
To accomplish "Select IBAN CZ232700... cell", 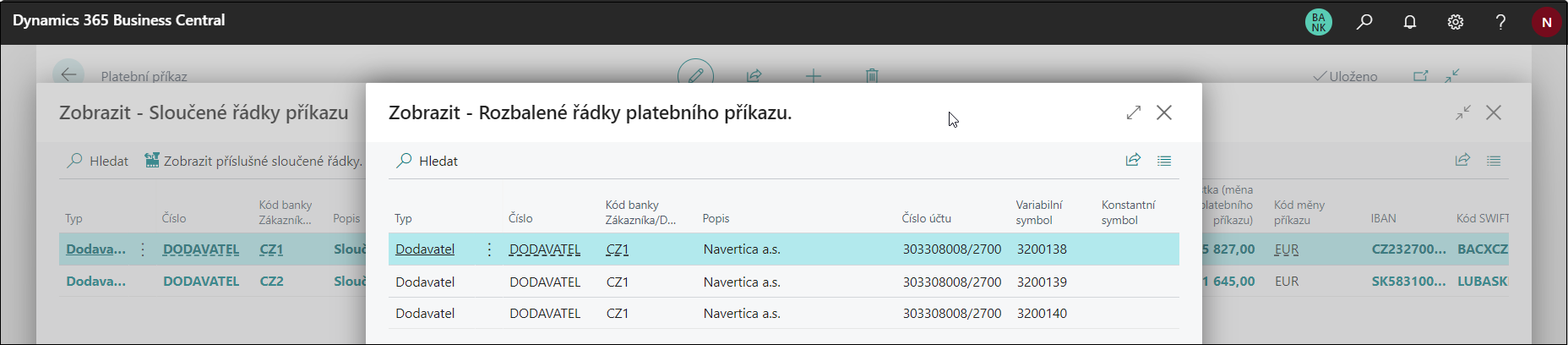I will (x=1408, y=249).
